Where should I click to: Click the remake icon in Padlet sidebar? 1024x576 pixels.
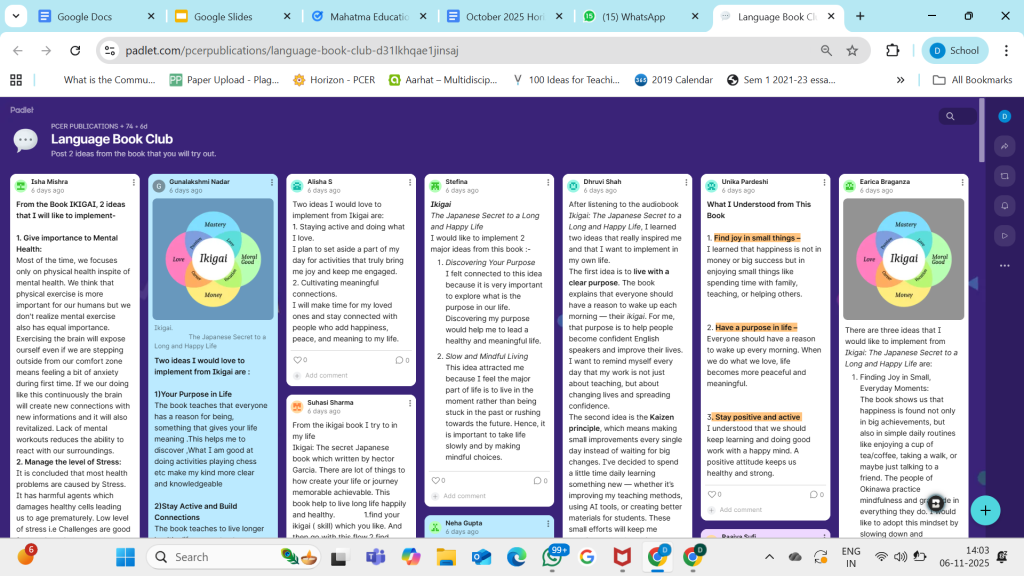(x=1004, y=176)
